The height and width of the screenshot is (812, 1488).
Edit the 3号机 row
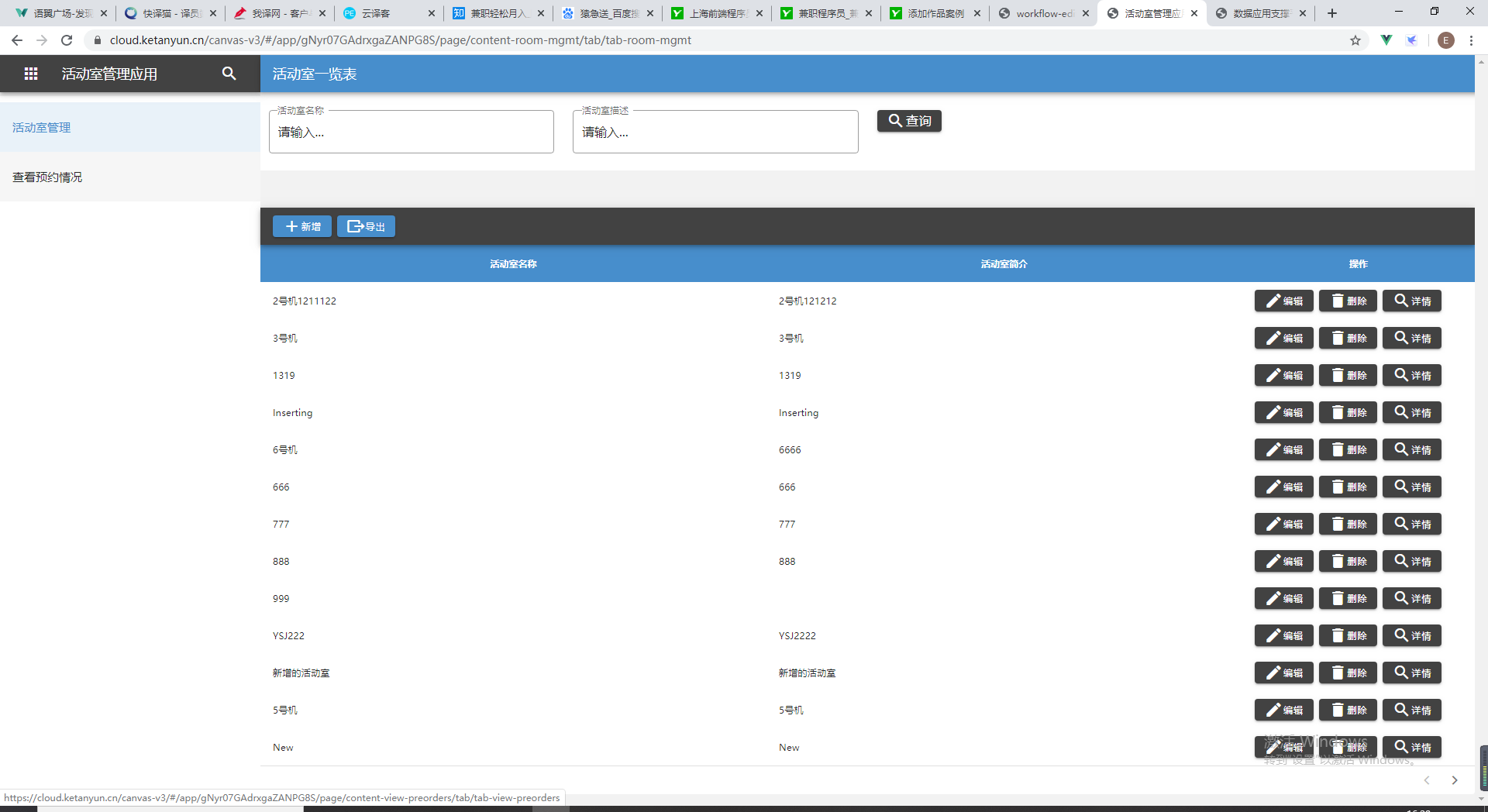pyautogui.click(x=1284, y=338)
